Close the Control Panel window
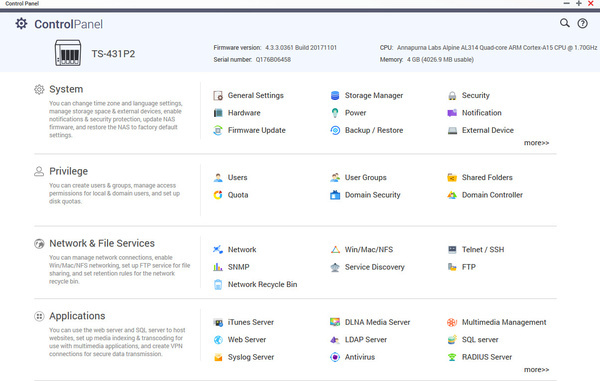The width and height of the screenshot is (600, 381). coord(590,3)
